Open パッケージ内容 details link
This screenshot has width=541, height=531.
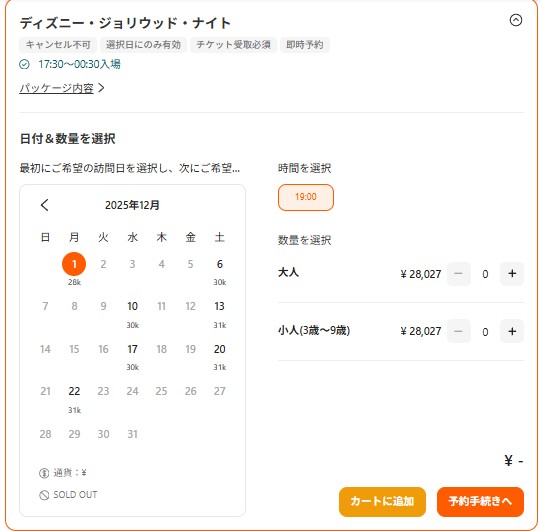click(x=56, y=88)
